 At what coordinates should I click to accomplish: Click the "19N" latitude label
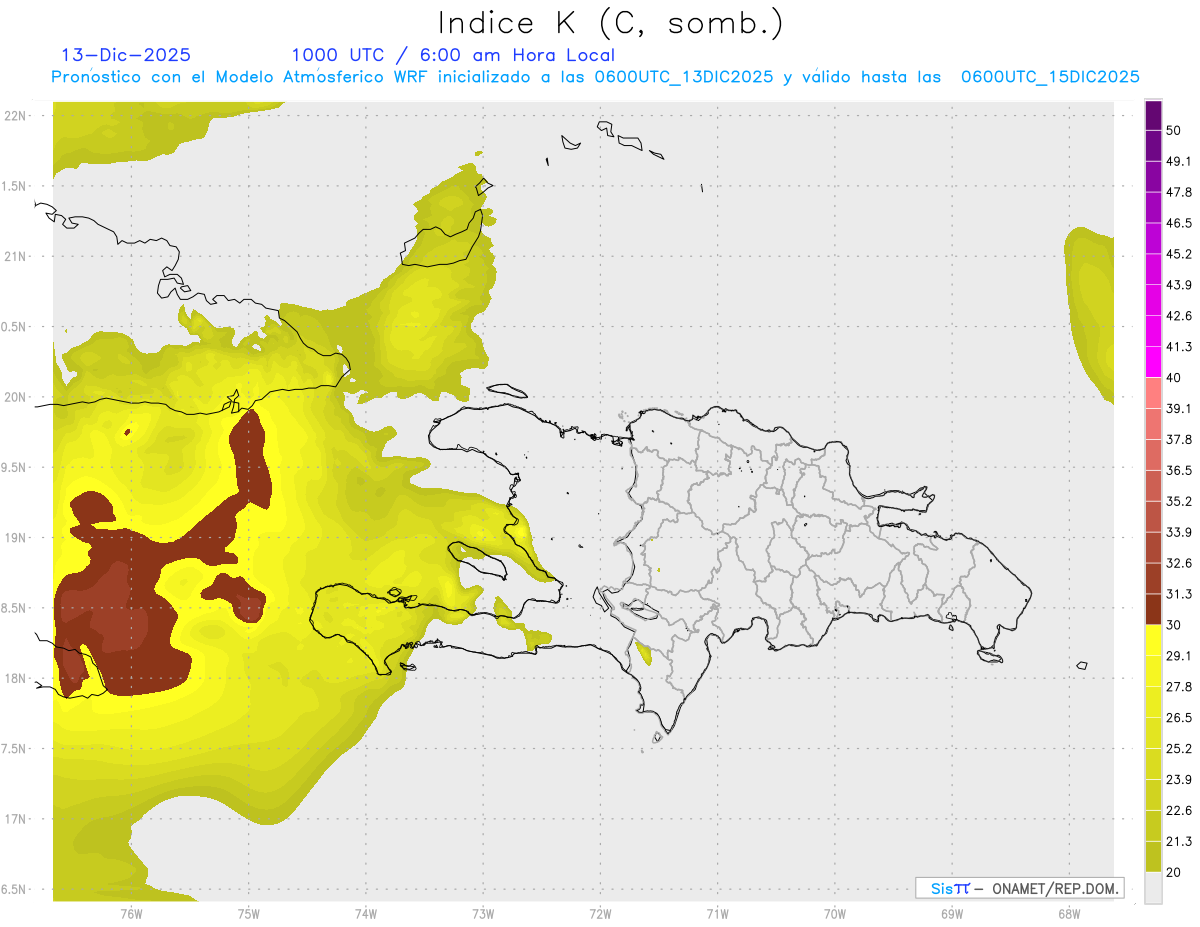(14, 538)
